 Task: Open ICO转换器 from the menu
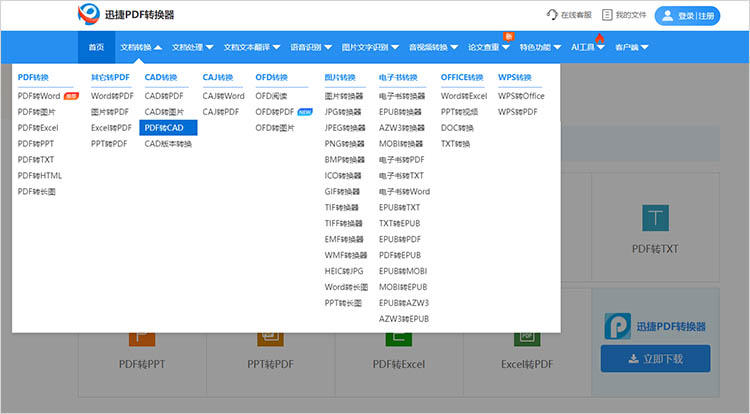(x=342, y=175)
